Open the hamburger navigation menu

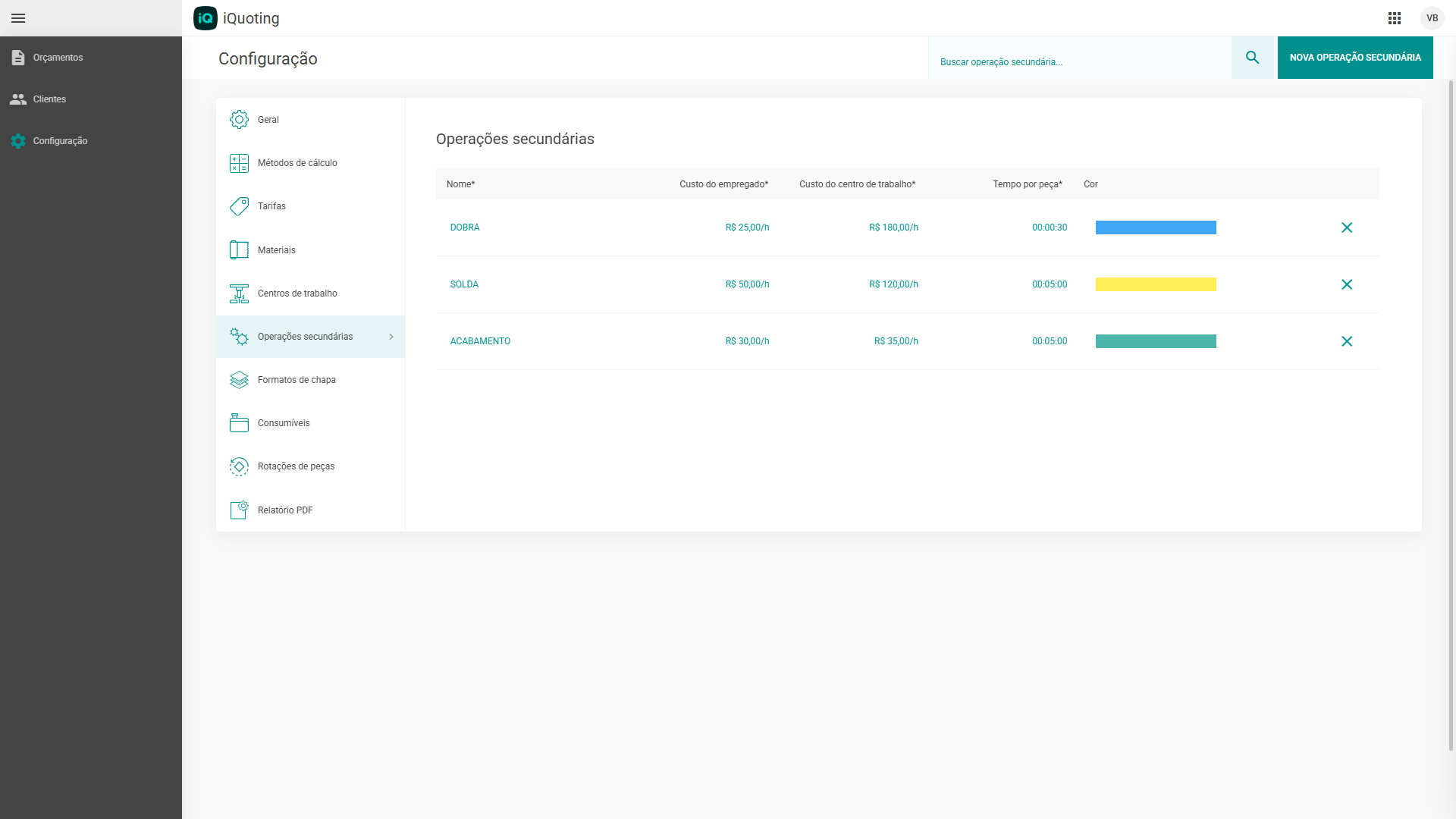18,18
